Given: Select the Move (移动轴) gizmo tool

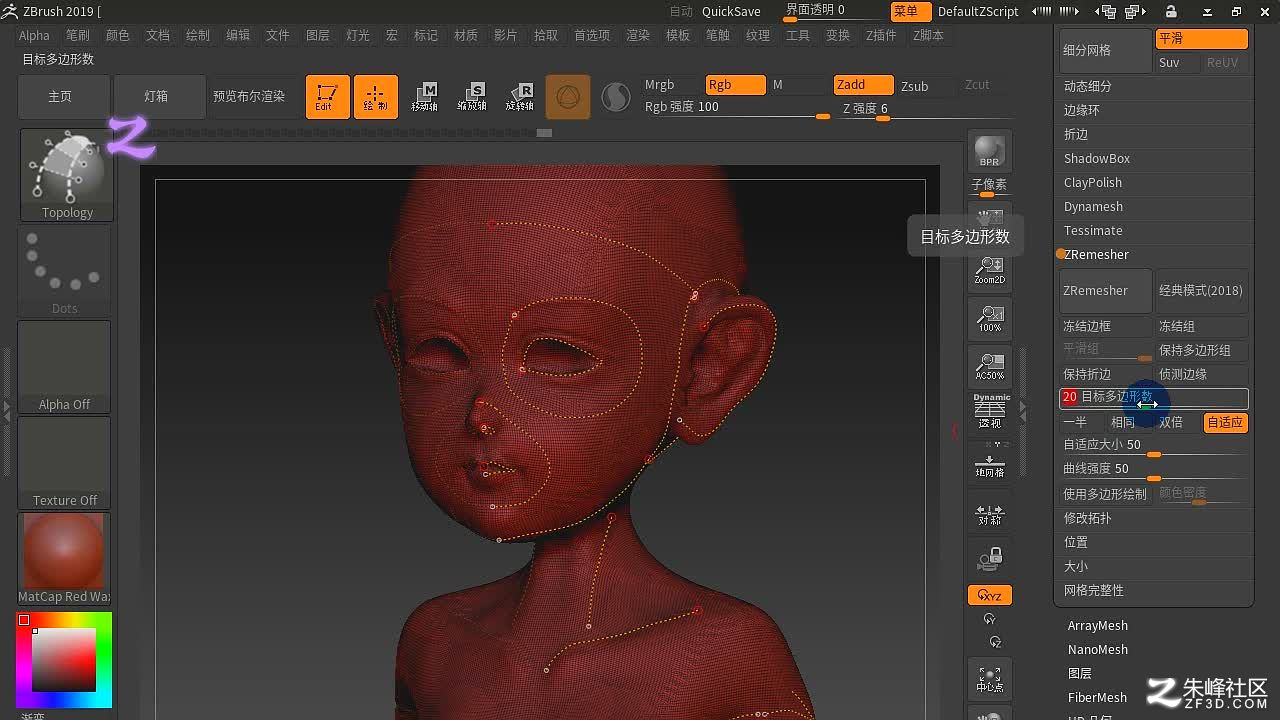Looking at the screenshot, I should (424, 97).
